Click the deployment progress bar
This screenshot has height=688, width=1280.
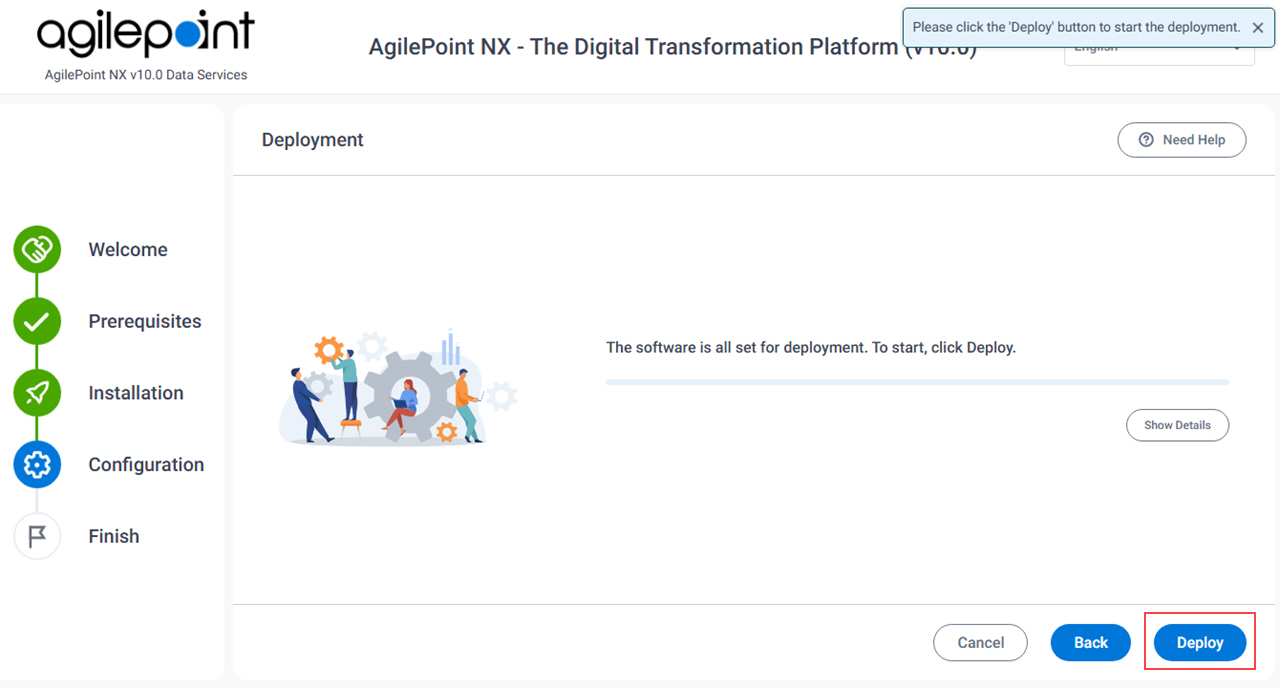917,382
